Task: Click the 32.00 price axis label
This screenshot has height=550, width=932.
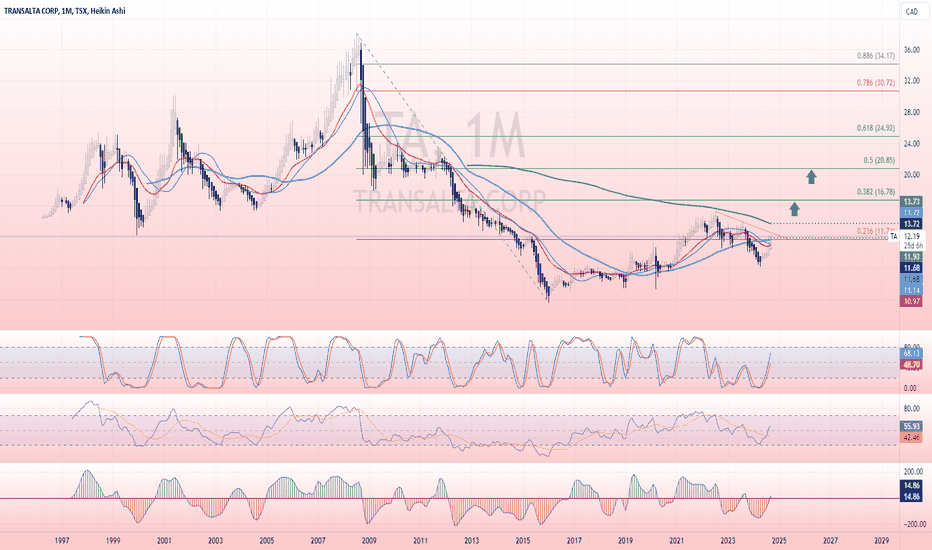Action: click(912, 81)
